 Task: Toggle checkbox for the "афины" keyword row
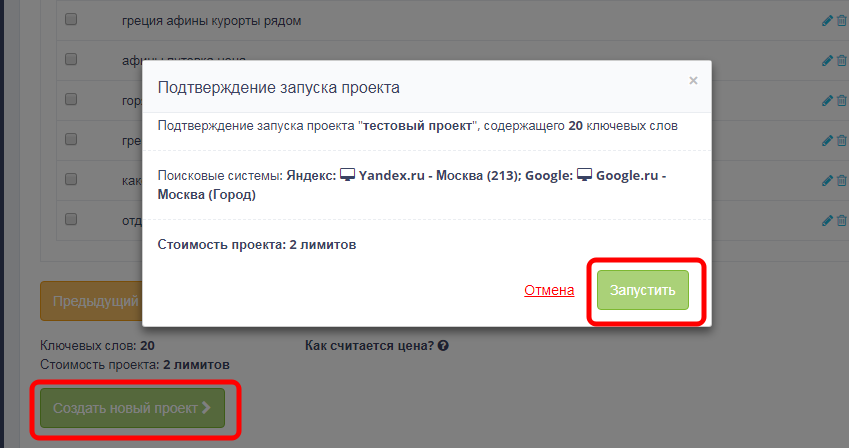71,60
